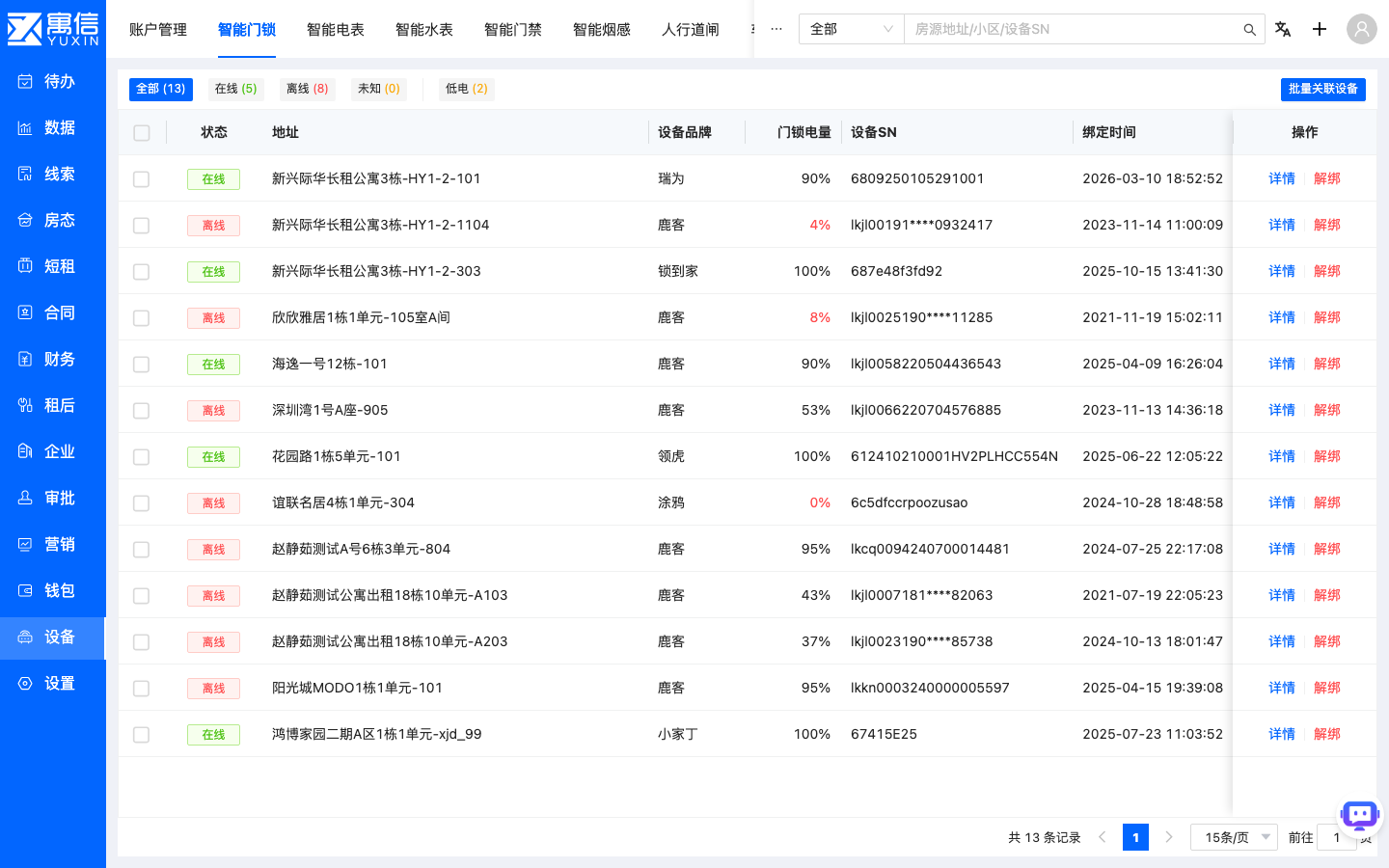The height and width of the screenshot is (868, 1389).
Task: Open the 租后 sidebar icon
Action: coord(25,405)
